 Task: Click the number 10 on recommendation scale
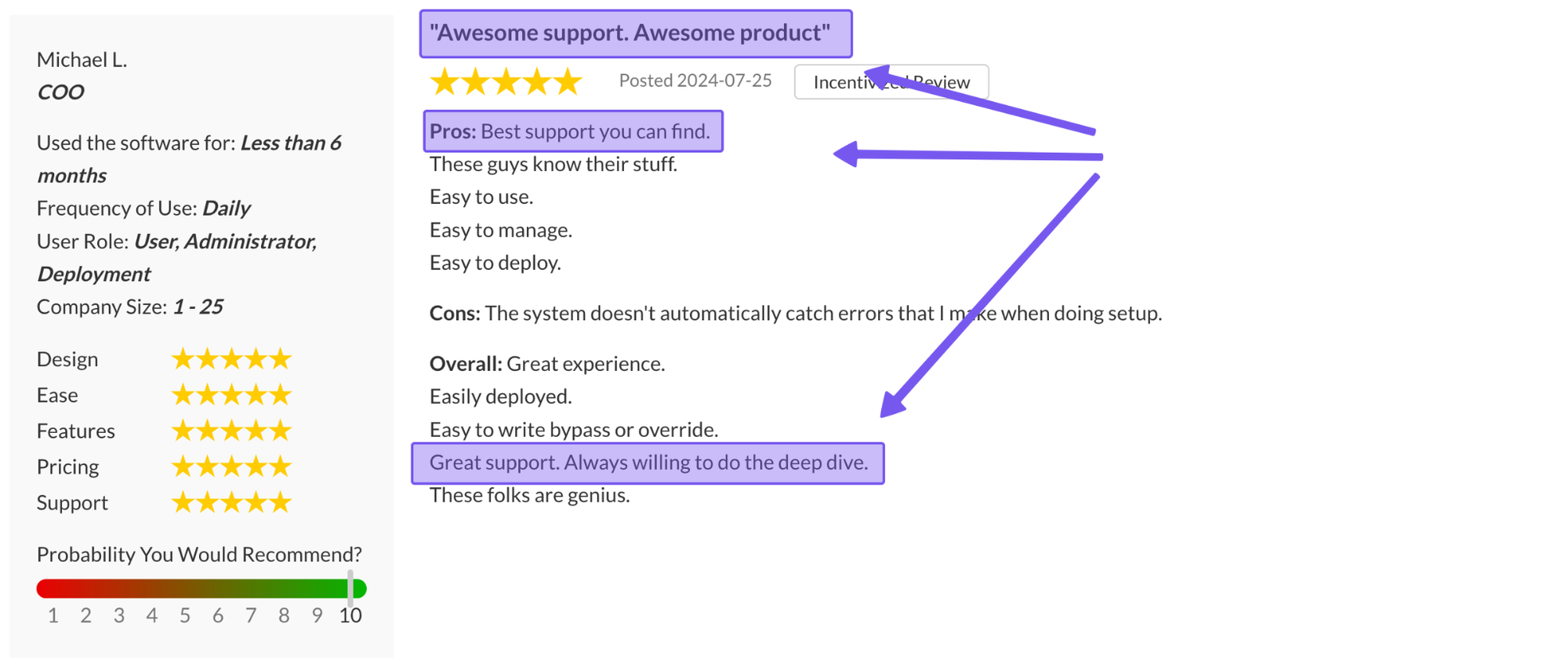350,616
